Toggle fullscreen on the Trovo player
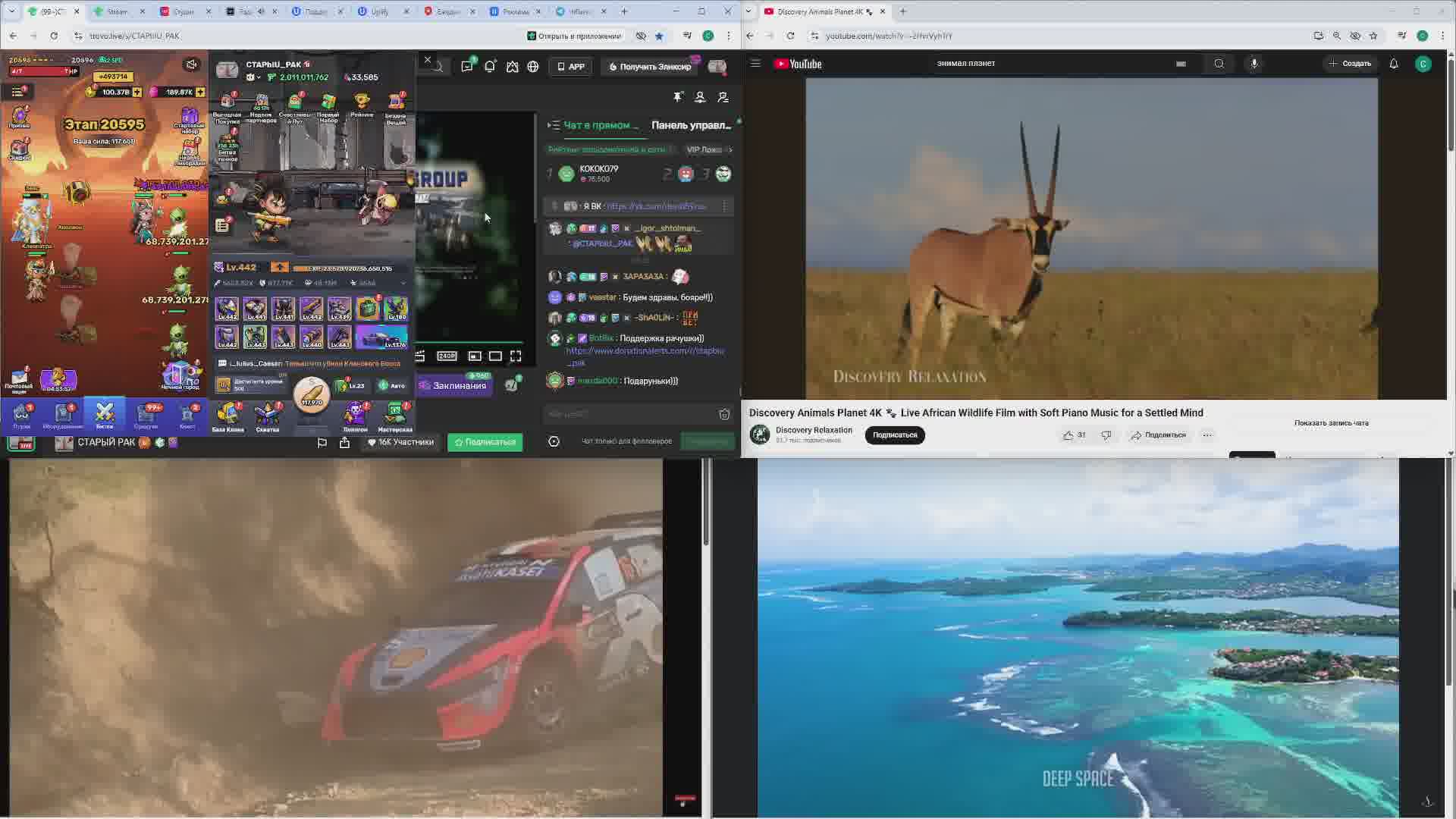Screen dimensions: 1456x819 click(x=516, y=356)
